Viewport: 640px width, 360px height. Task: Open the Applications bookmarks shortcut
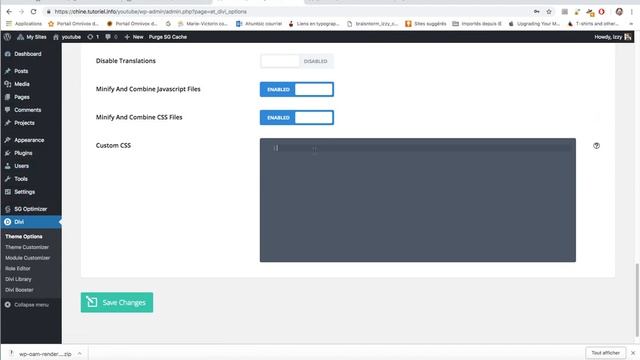click(24, 24)
